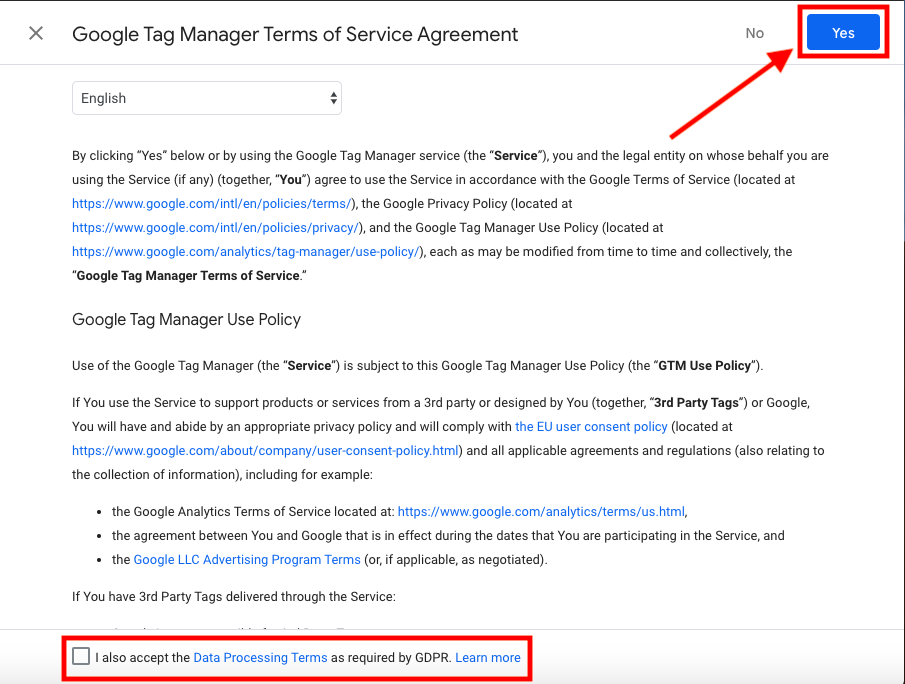Open the policies/terms URL link

coord(212,204)
